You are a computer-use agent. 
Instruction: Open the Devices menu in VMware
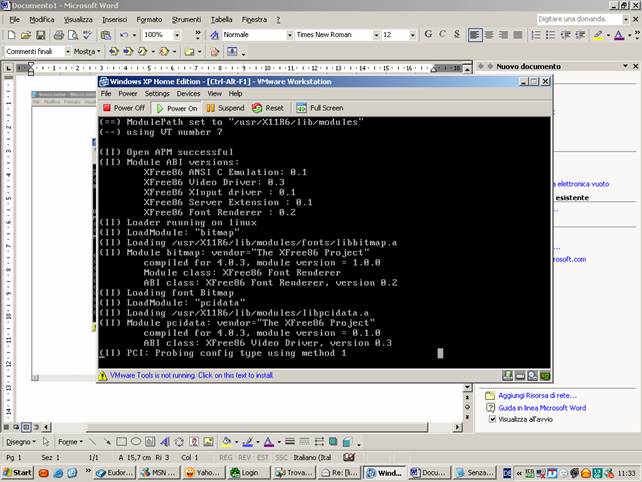[188, 94]
